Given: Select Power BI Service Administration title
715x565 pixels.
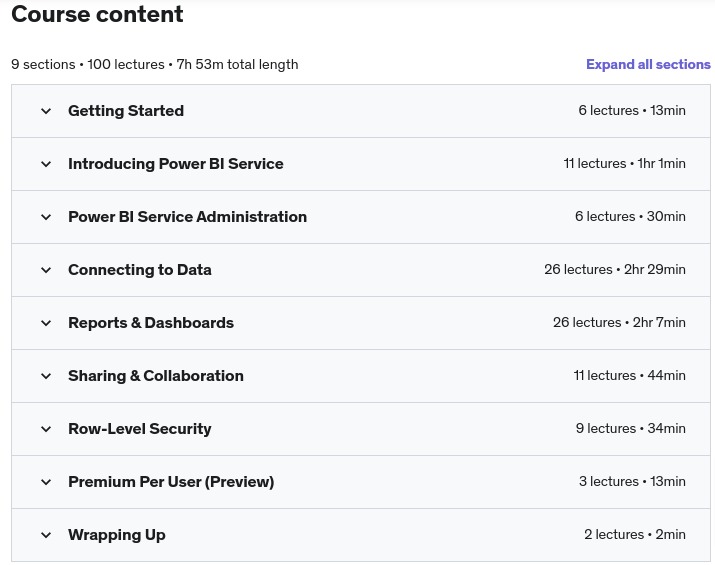Looking at the screenshot, I should coord(187,217).
